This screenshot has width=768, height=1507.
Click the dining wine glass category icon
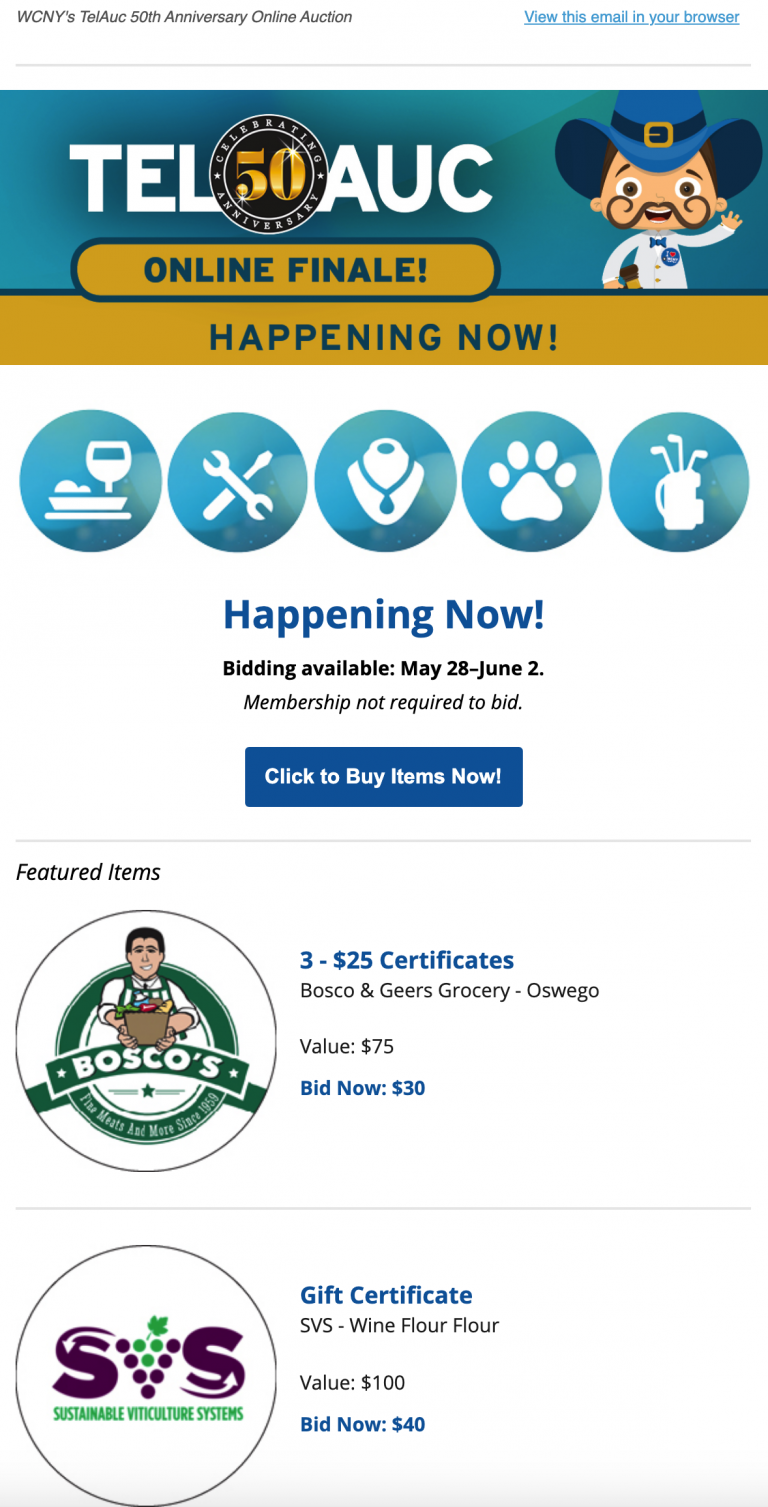90,481
